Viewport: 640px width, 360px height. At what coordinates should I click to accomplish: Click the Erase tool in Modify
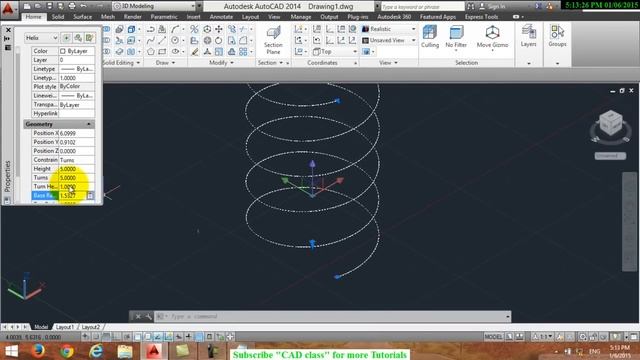click(x=195, y=52)
